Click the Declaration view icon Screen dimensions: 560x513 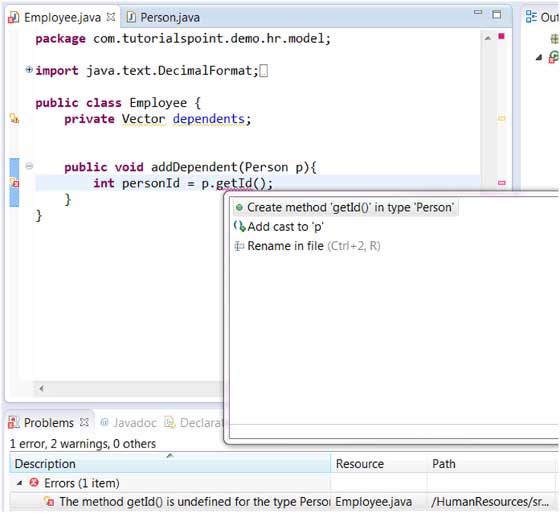pos(170,423)
